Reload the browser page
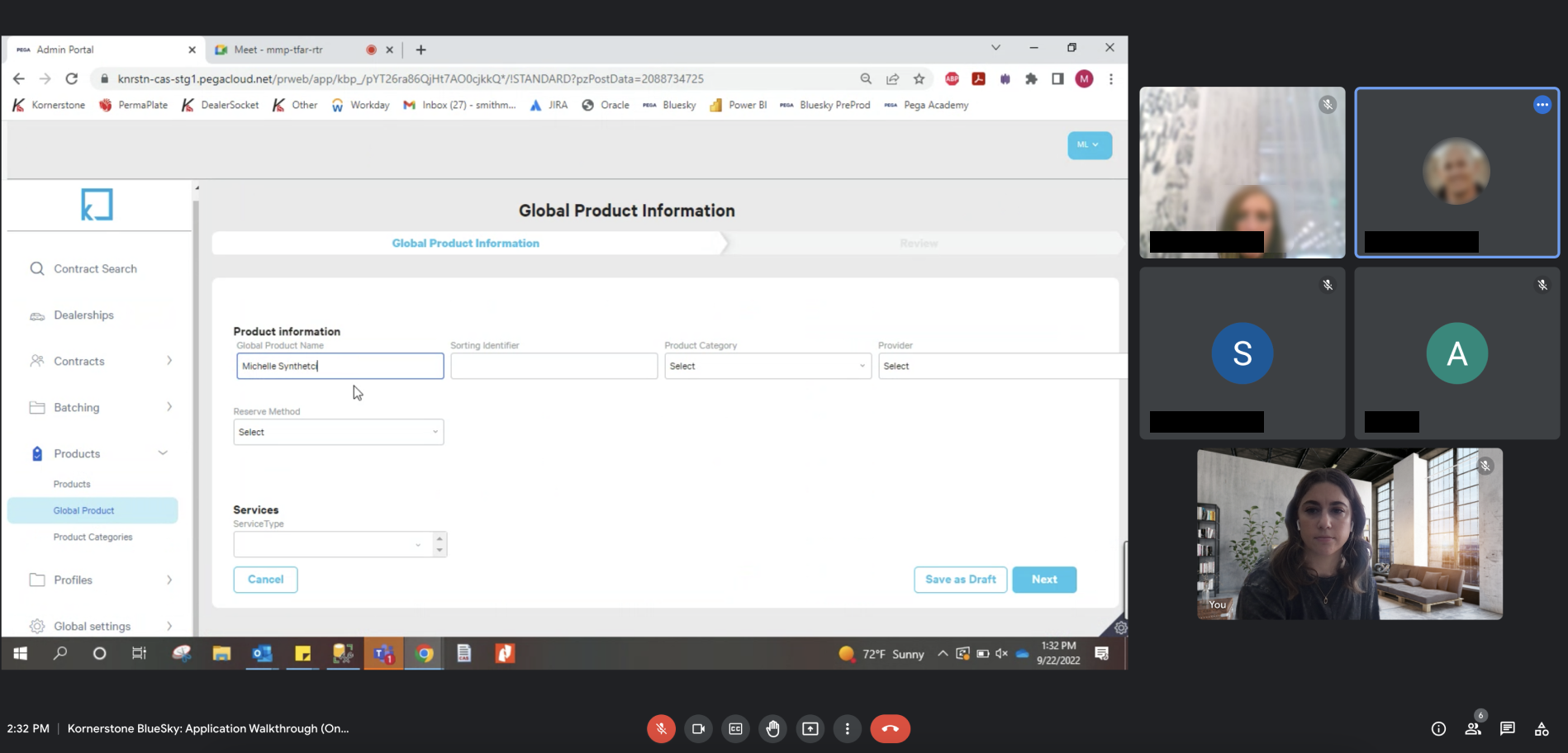The height and width of the screenshot is (753, 1568). pos(72,78)
